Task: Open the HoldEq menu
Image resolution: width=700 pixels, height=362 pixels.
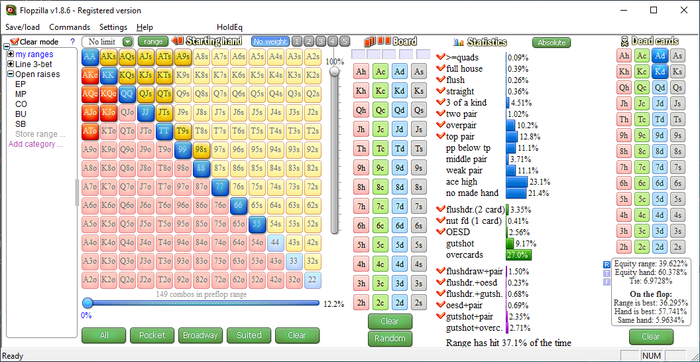Action: click(229, 27)
